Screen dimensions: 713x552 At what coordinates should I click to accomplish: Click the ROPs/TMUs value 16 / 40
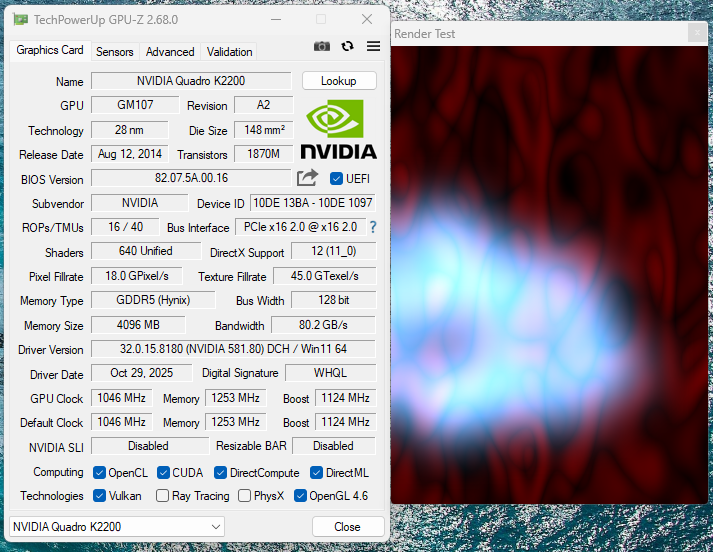click(125, 226)
